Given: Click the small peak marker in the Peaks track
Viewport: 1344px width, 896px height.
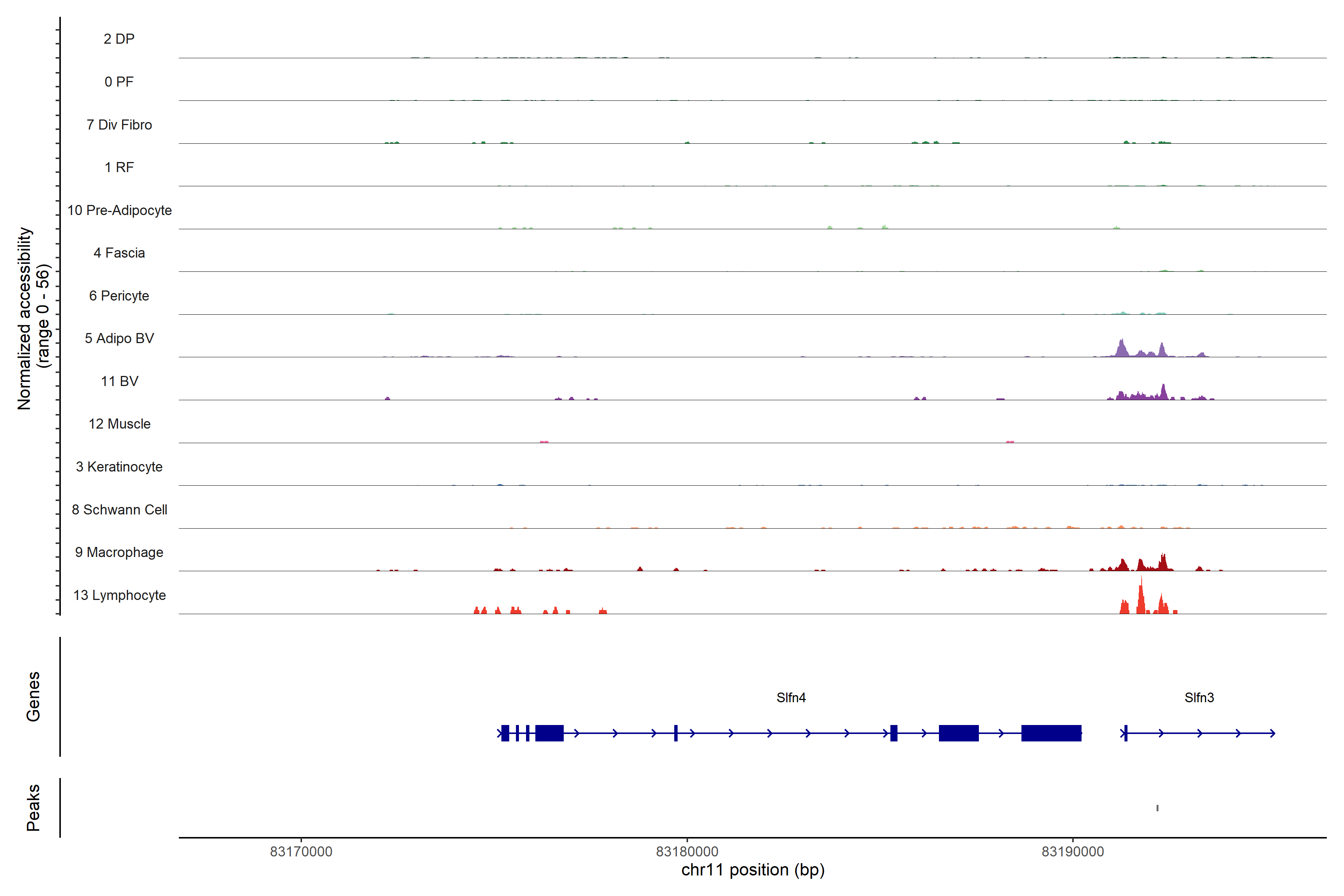Looking at the screenshot, I should (x=1157, y=808).
